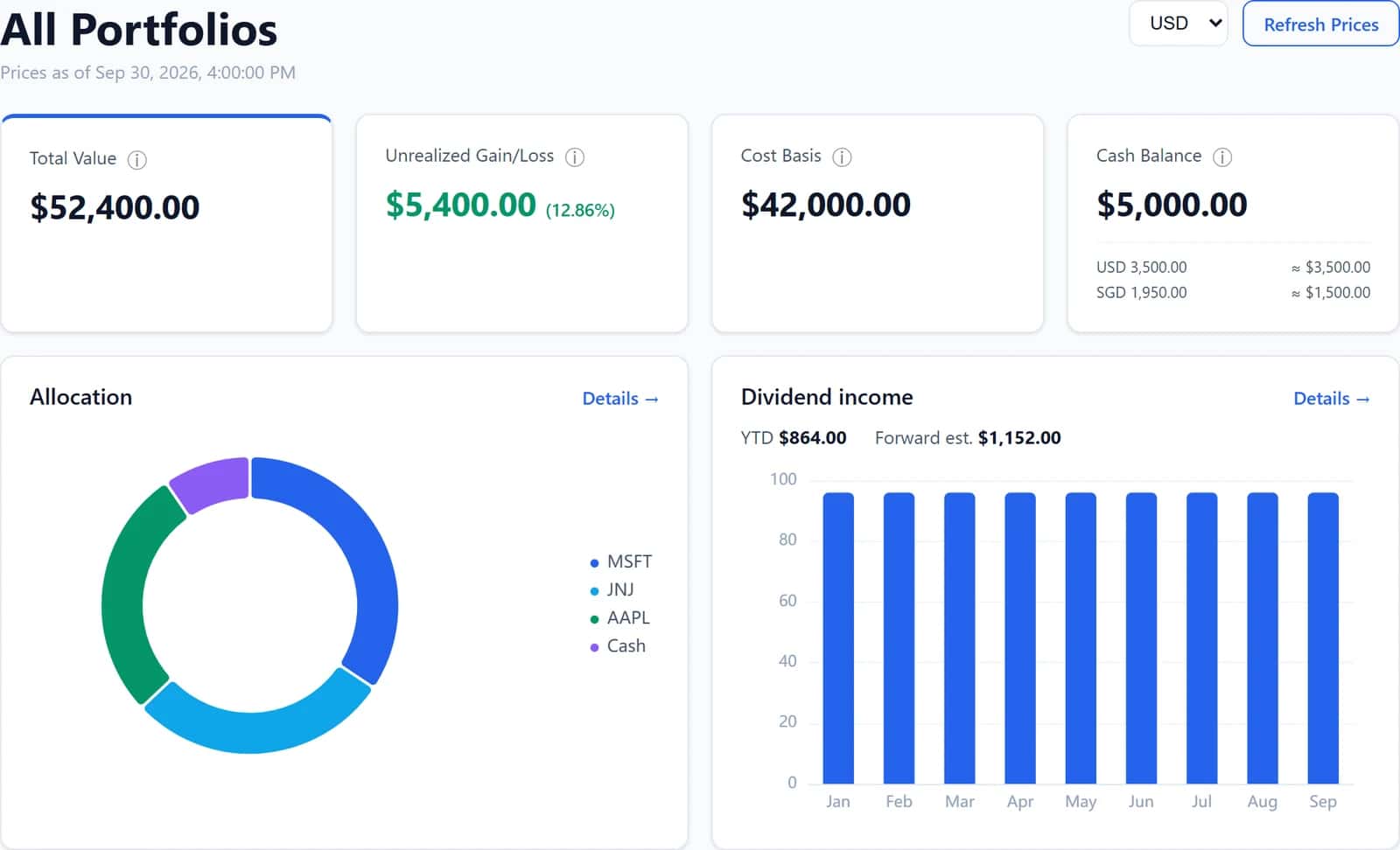Viewport: 1400px width, 850px height.
Task: Click the Dividend income card title
Action: coord(827,397)
